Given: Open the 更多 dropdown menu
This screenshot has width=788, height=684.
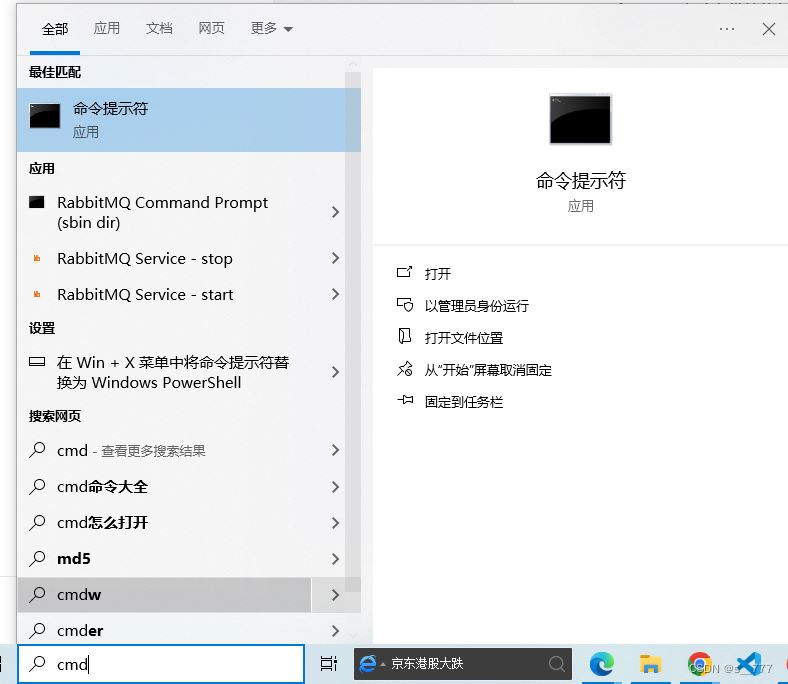Looking at the screenshot, I should pyautogui.click(x=271, y=29).
